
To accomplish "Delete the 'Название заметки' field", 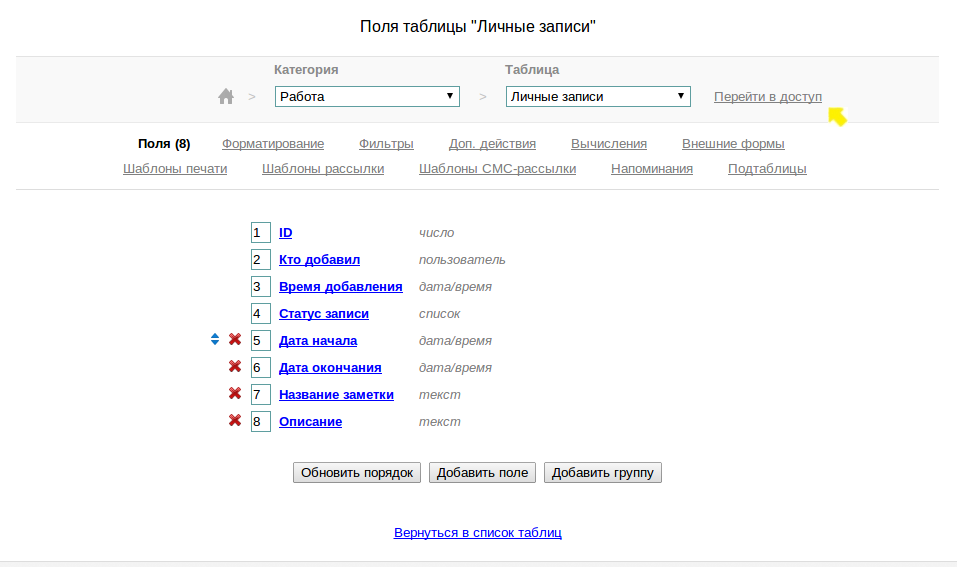I will point(235,394).
